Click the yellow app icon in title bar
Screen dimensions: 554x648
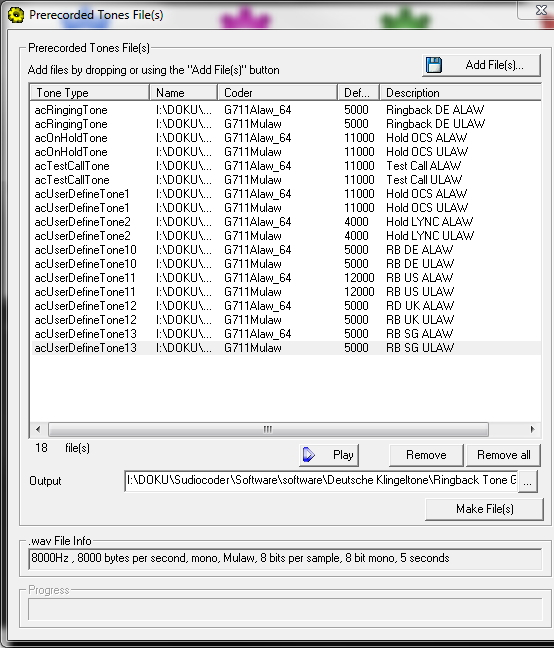point(16,15)
